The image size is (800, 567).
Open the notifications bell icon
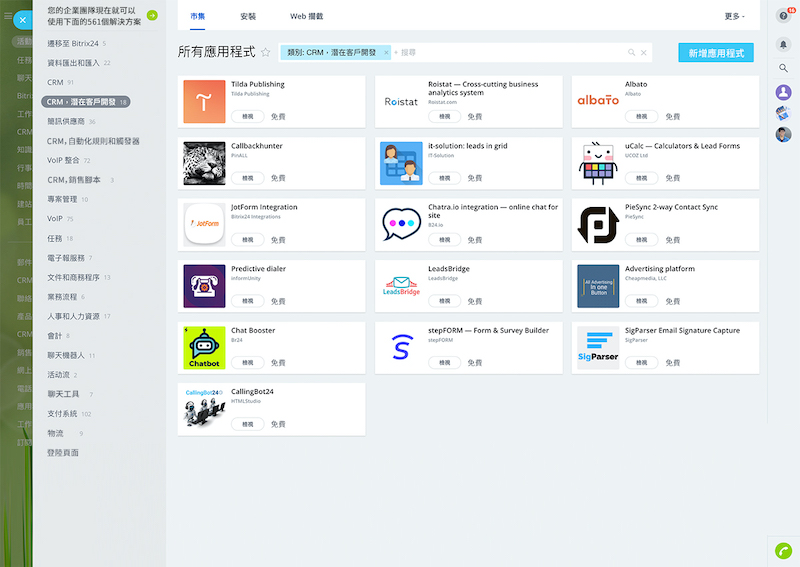783,44
